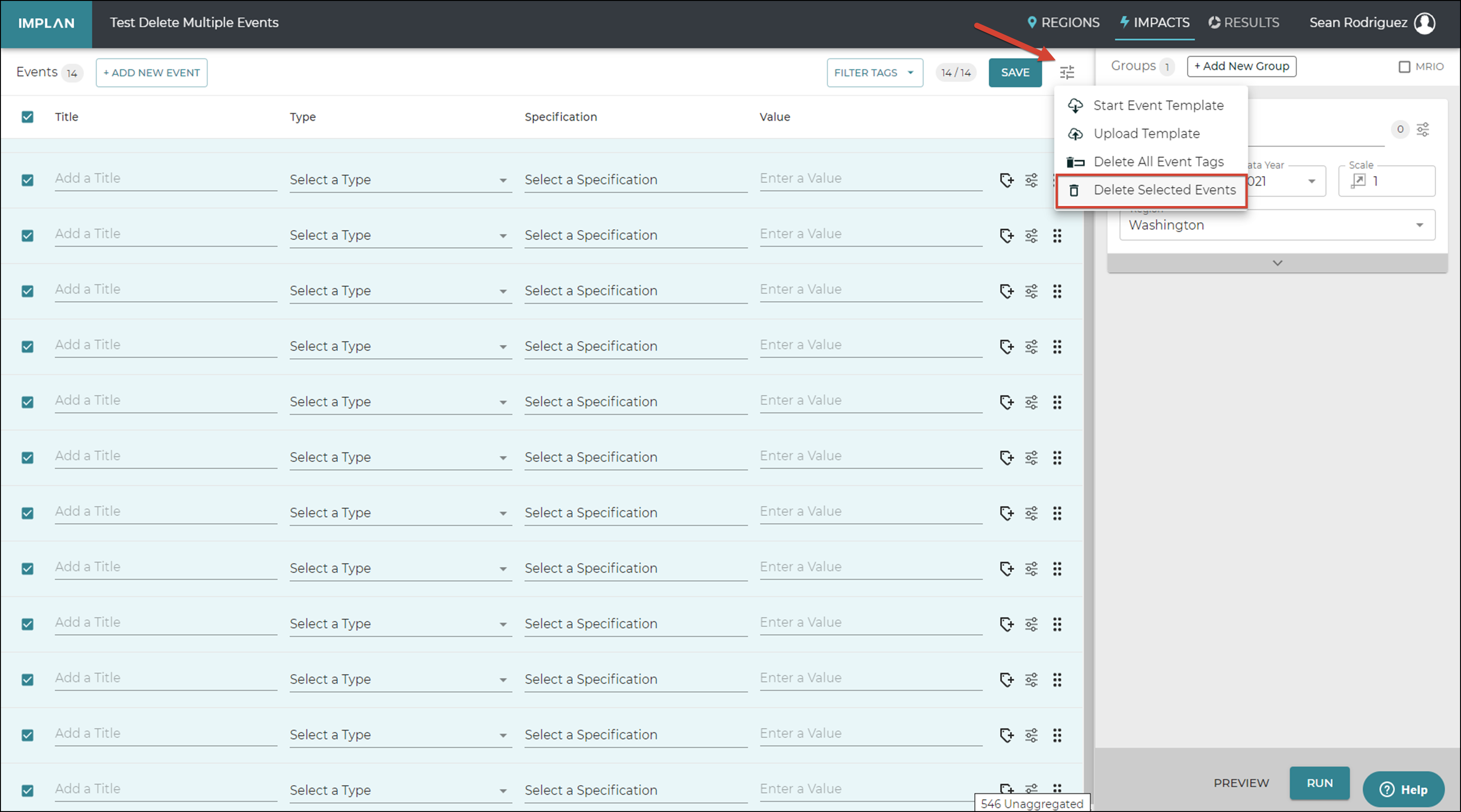Uncheck the eighth event row checkbox
Image resolution: width=1461 pixels, height=812 pixels.
coord(27,569)
